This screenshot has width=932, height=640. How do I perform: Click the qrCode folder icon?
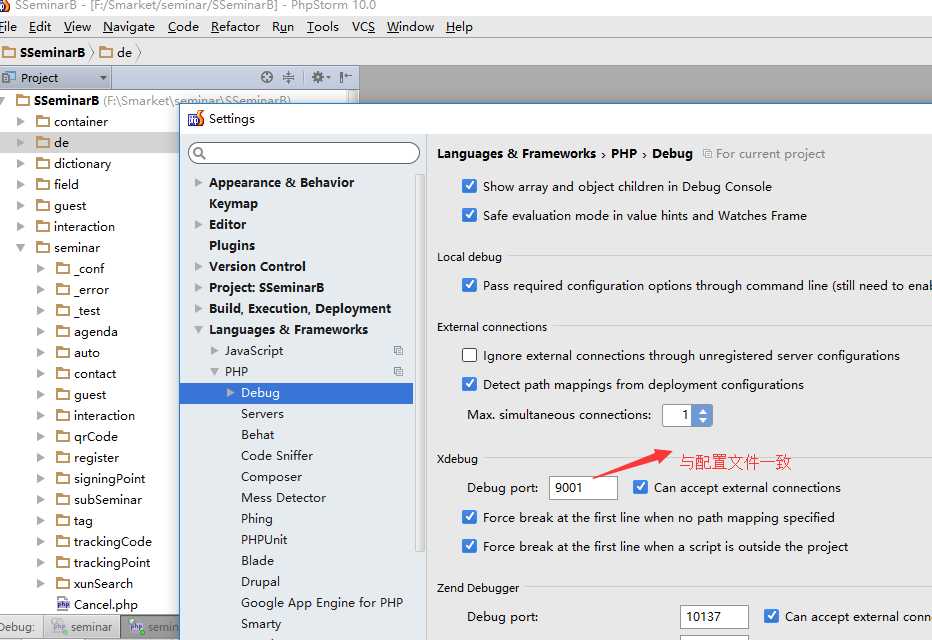(62, 436)
